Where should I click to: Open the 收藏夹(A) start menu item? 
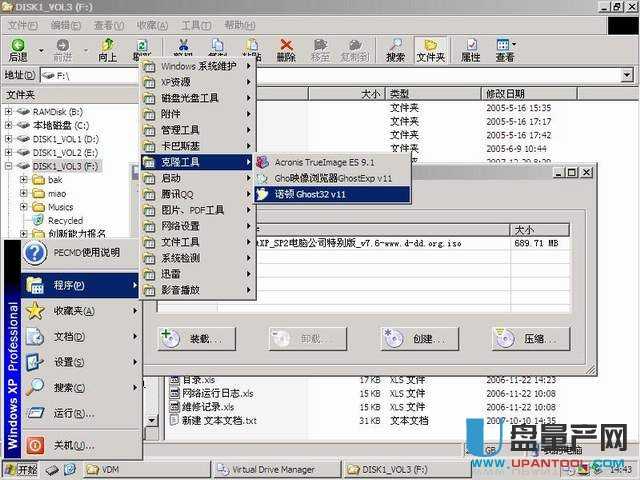click(80, 311)
